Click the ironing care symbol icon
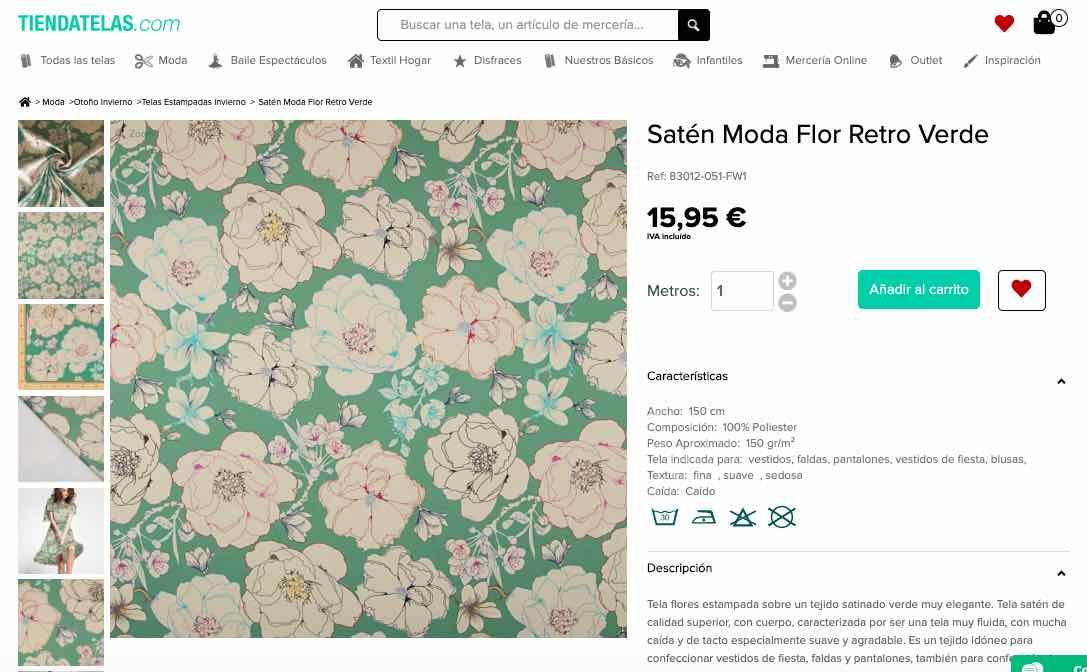The width and height of the screenshot is (1087, 672). pyautogui.click(x=704, y=517)
